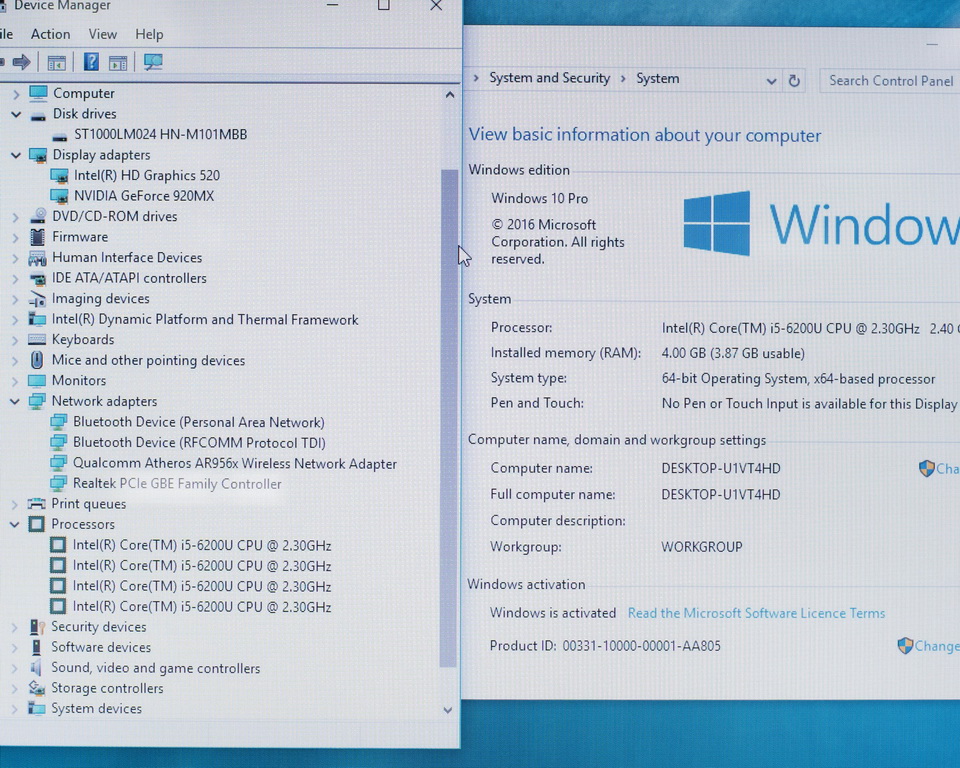Viewport: 960px width, 768px height.
Task: Click the Print queues printer icon
Action: (x=37, y=503)
